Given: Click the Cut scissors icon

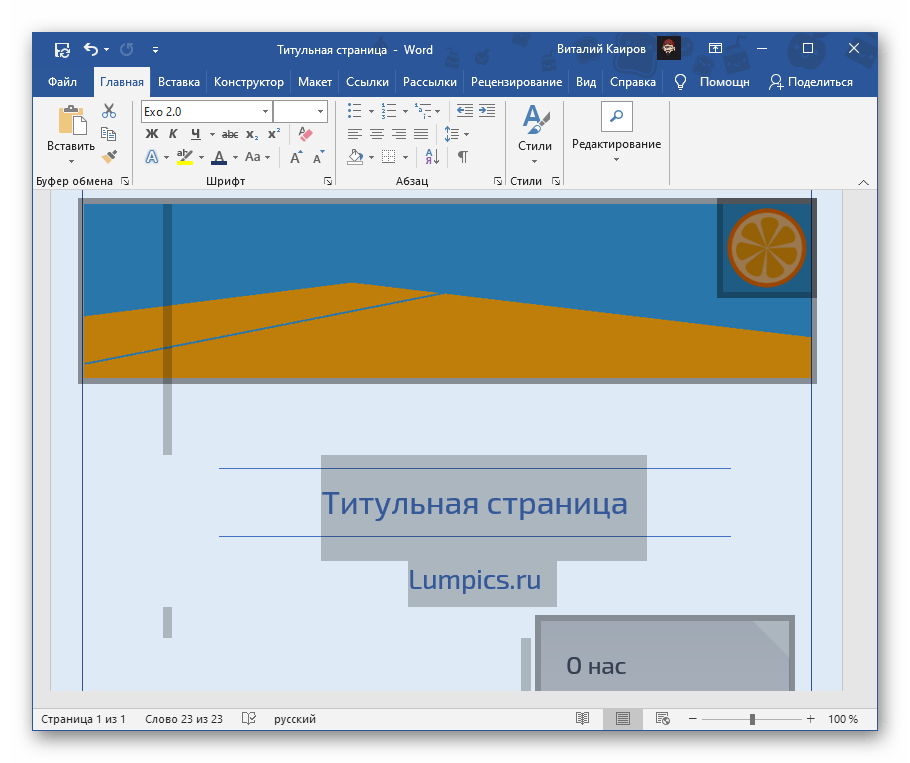Looking at the screenshot, I should click(x=109, y=111).
